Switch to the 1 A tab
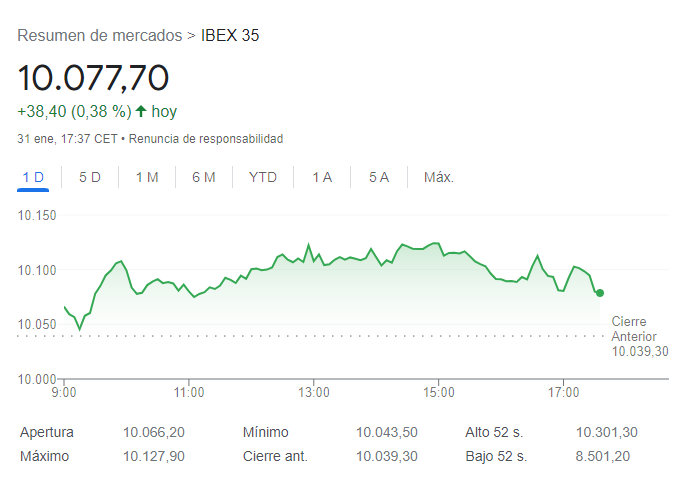Screen dimensions: 694x477 pos(322,177)
